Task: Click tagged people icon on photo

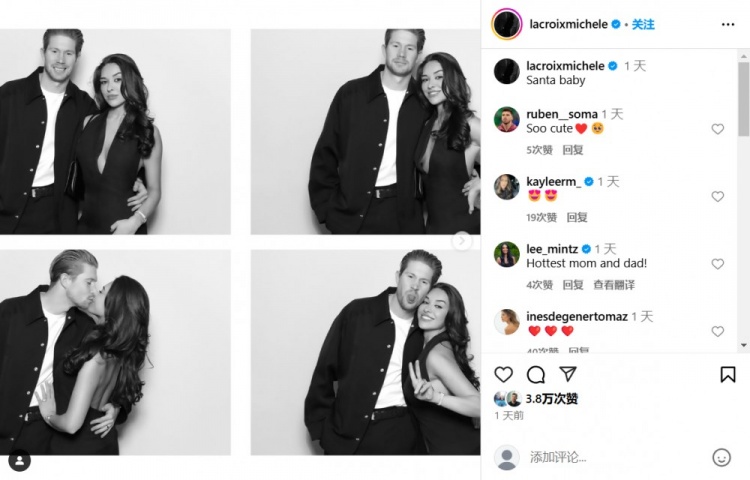Action: tap(19, 461)
